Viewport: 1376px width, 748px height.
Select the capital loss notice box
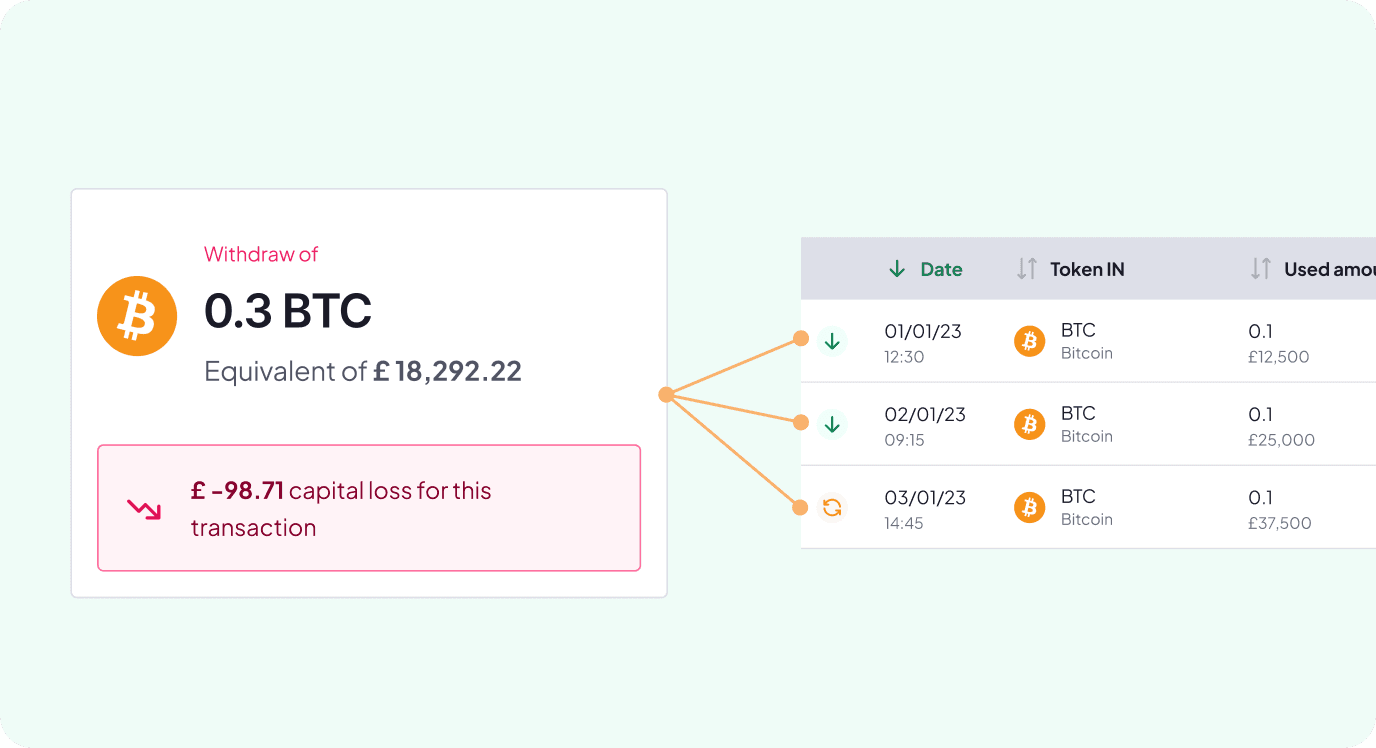369,508
